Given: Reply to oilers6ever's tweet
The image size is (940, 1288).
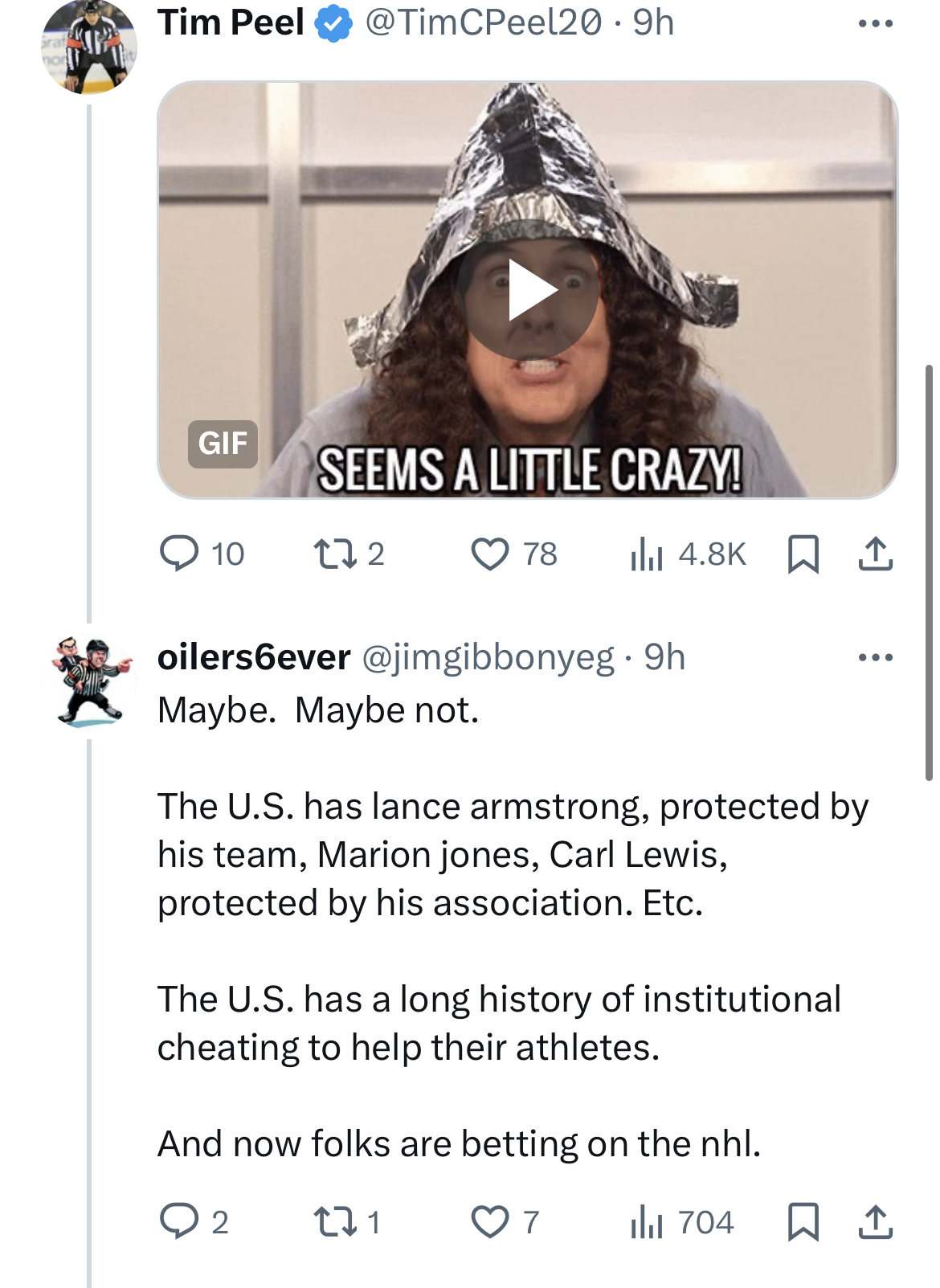Looking at the screenshot, I should (194, 1222).
